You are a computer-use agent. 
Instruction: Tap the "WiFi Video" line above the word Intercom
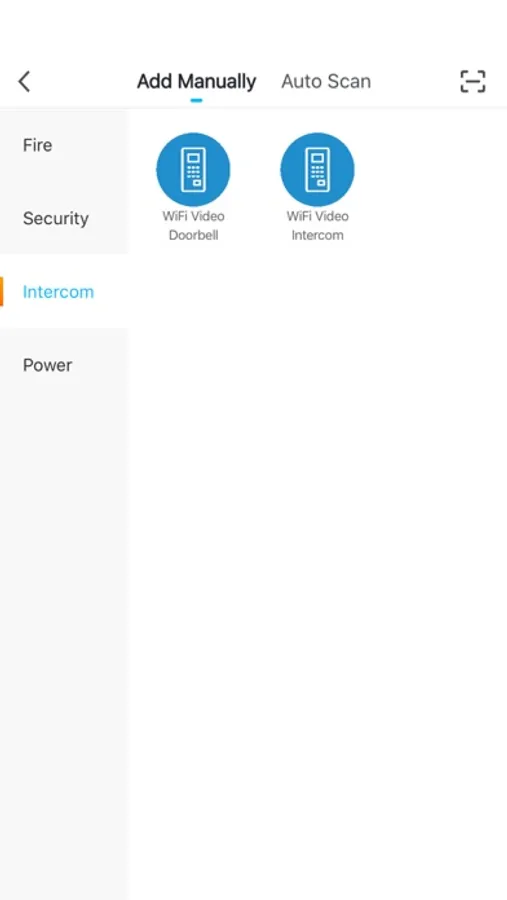[x=318, y=216]
